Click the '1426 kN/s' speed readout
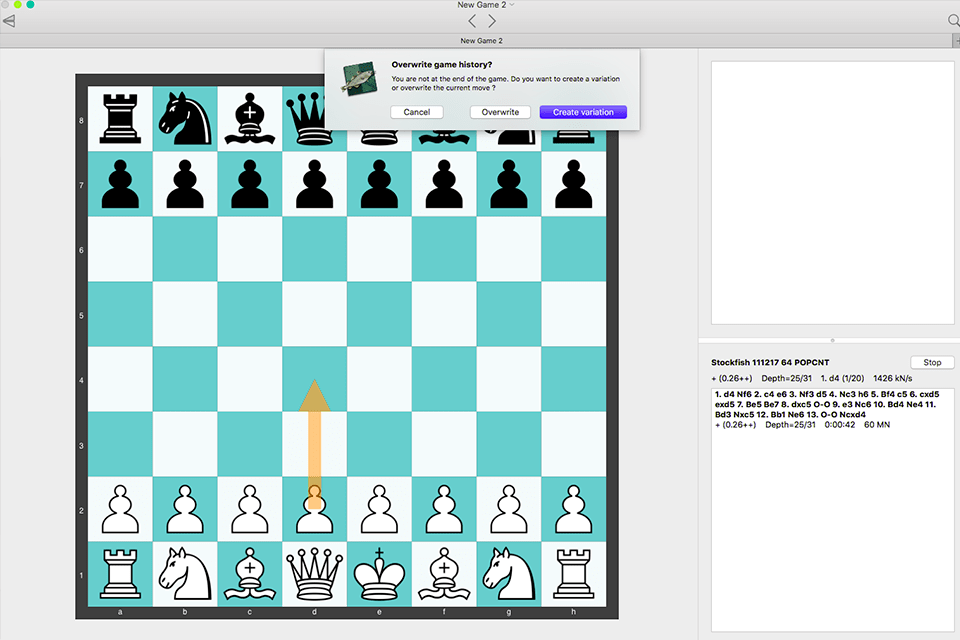 coord(893,378)
